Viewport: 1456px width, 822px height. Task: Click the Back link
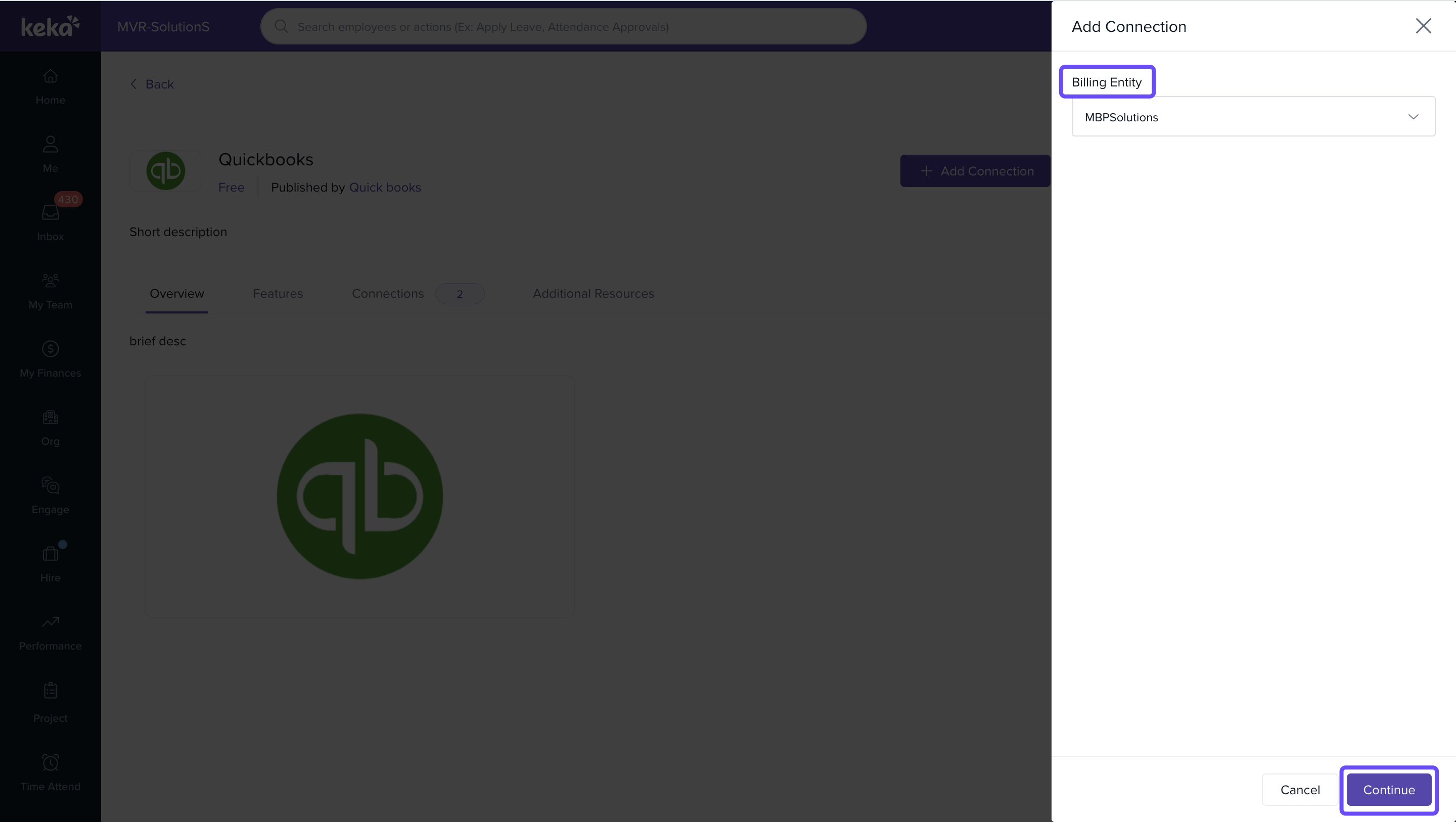point(152,84)
